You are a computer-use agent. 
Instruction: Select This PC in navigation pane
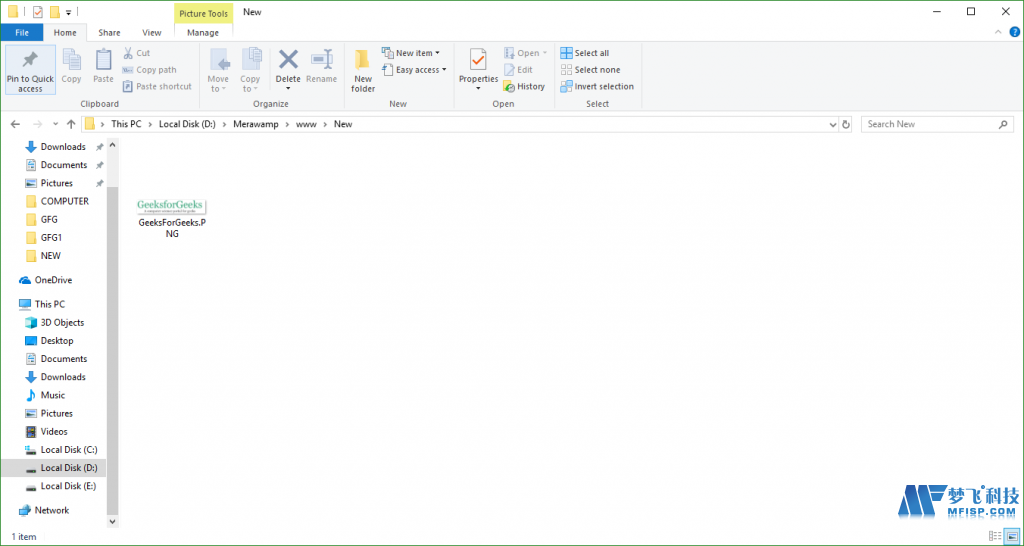coord(50,304)
